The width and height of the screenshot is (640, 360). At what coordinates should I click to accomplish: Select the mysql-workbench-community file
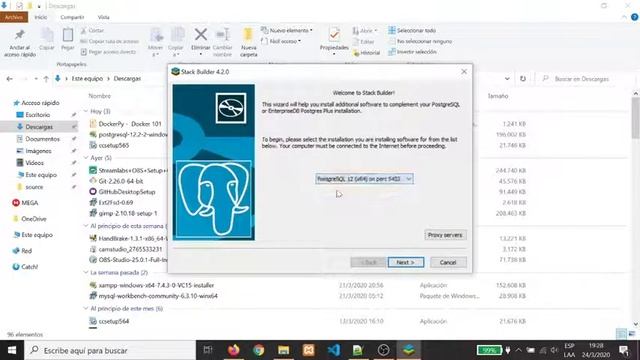[153, 296]
